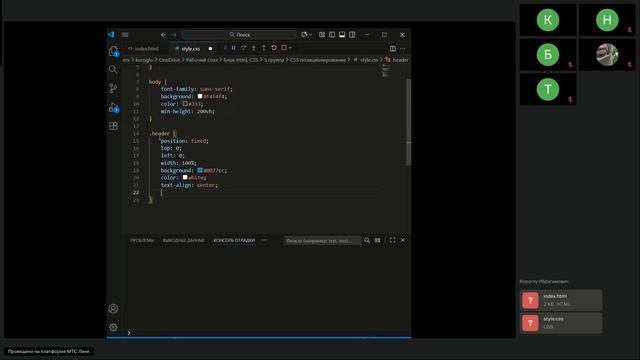Open the Accounts menu icon

tap(113, 309)
